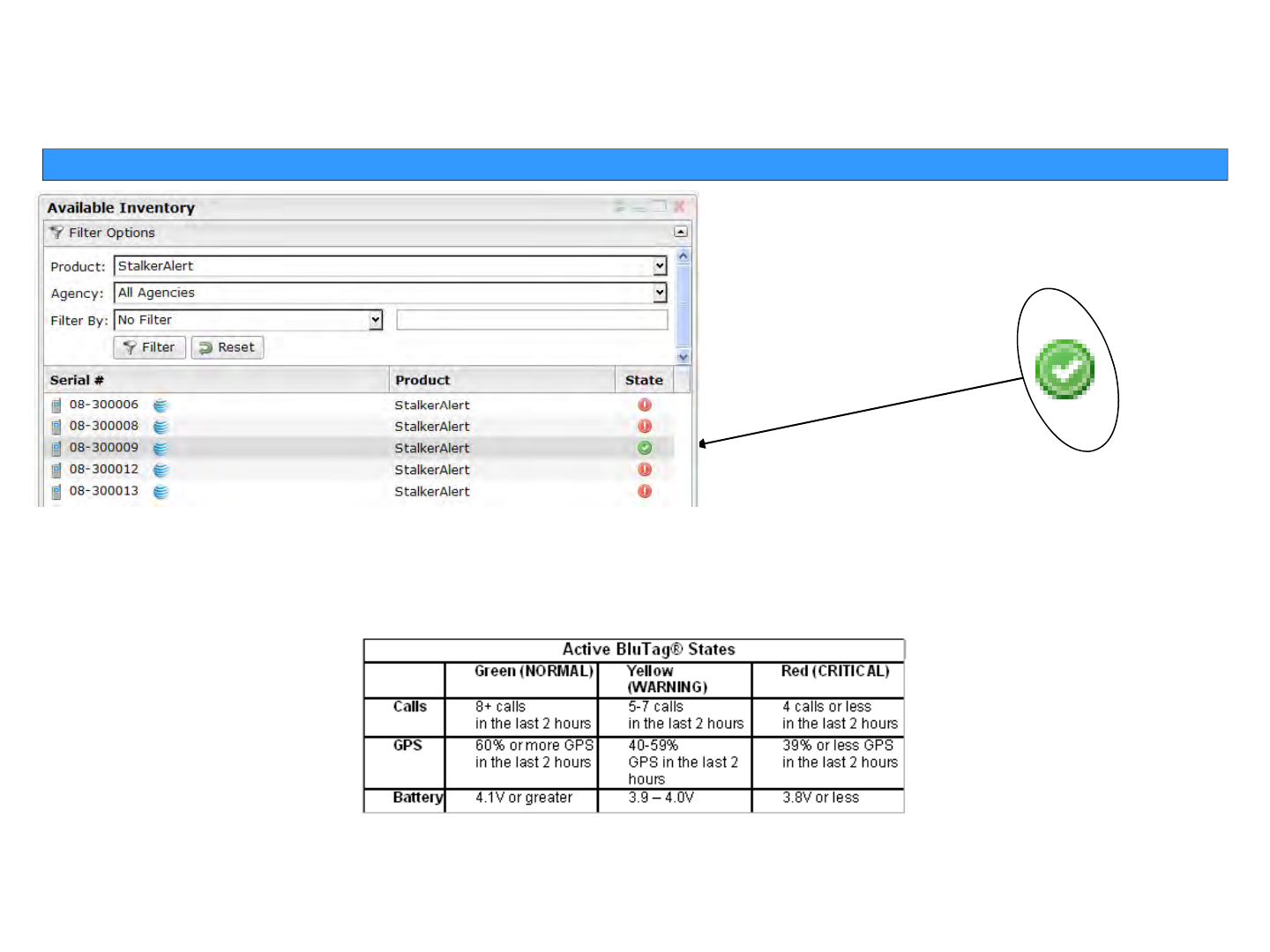Click the carrier globe icon for 08-300012
Screen dimensions: 1270x952
tap(161, 470)
